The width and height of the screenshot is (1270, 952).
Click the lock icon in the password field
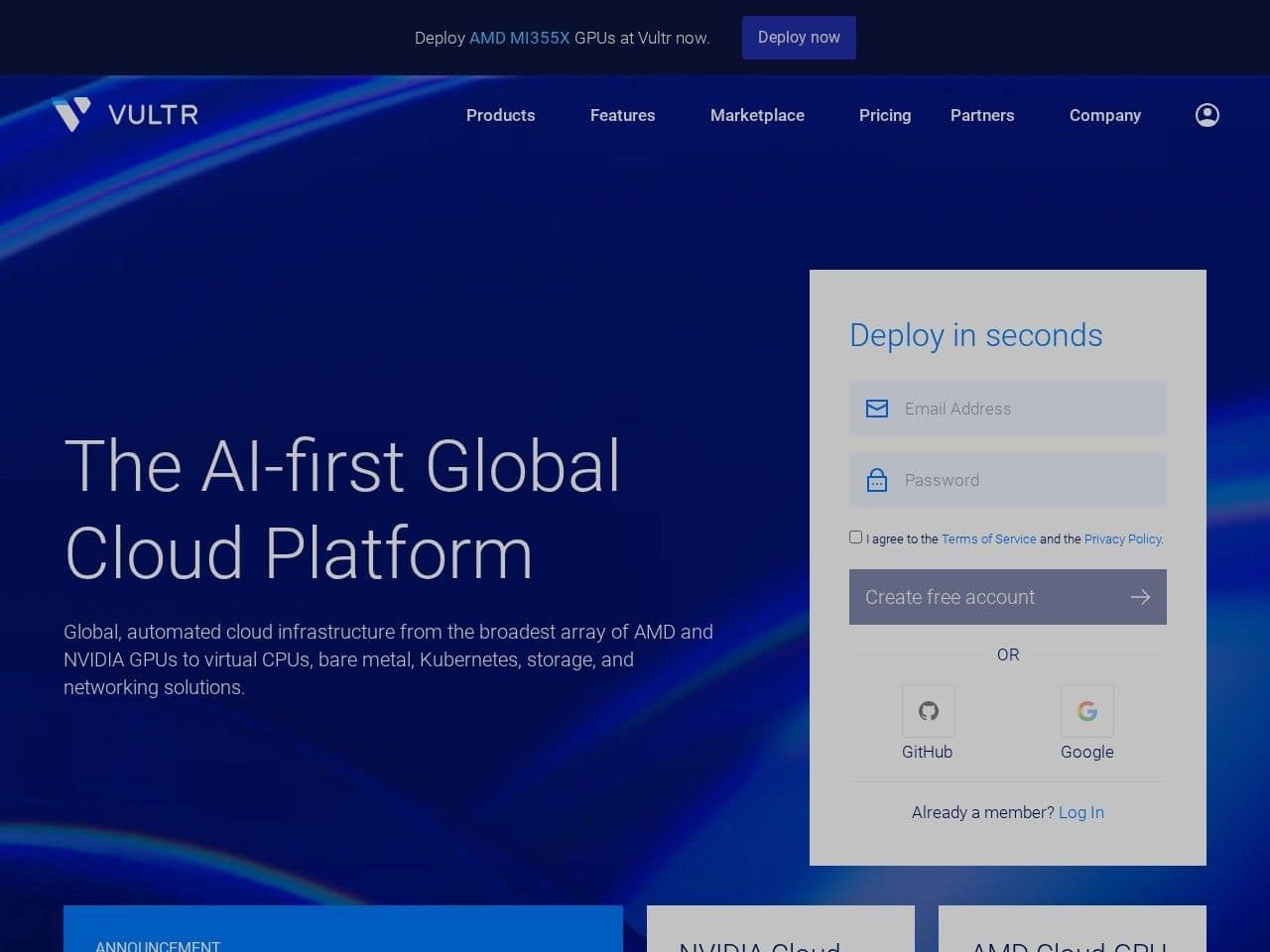coord(877,480)
